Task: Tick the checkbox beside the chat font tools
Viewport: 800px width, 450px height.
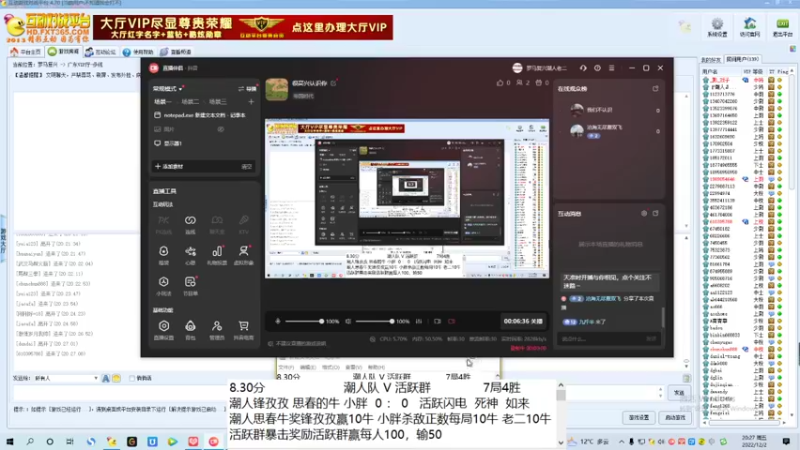Action: point(132,378)
